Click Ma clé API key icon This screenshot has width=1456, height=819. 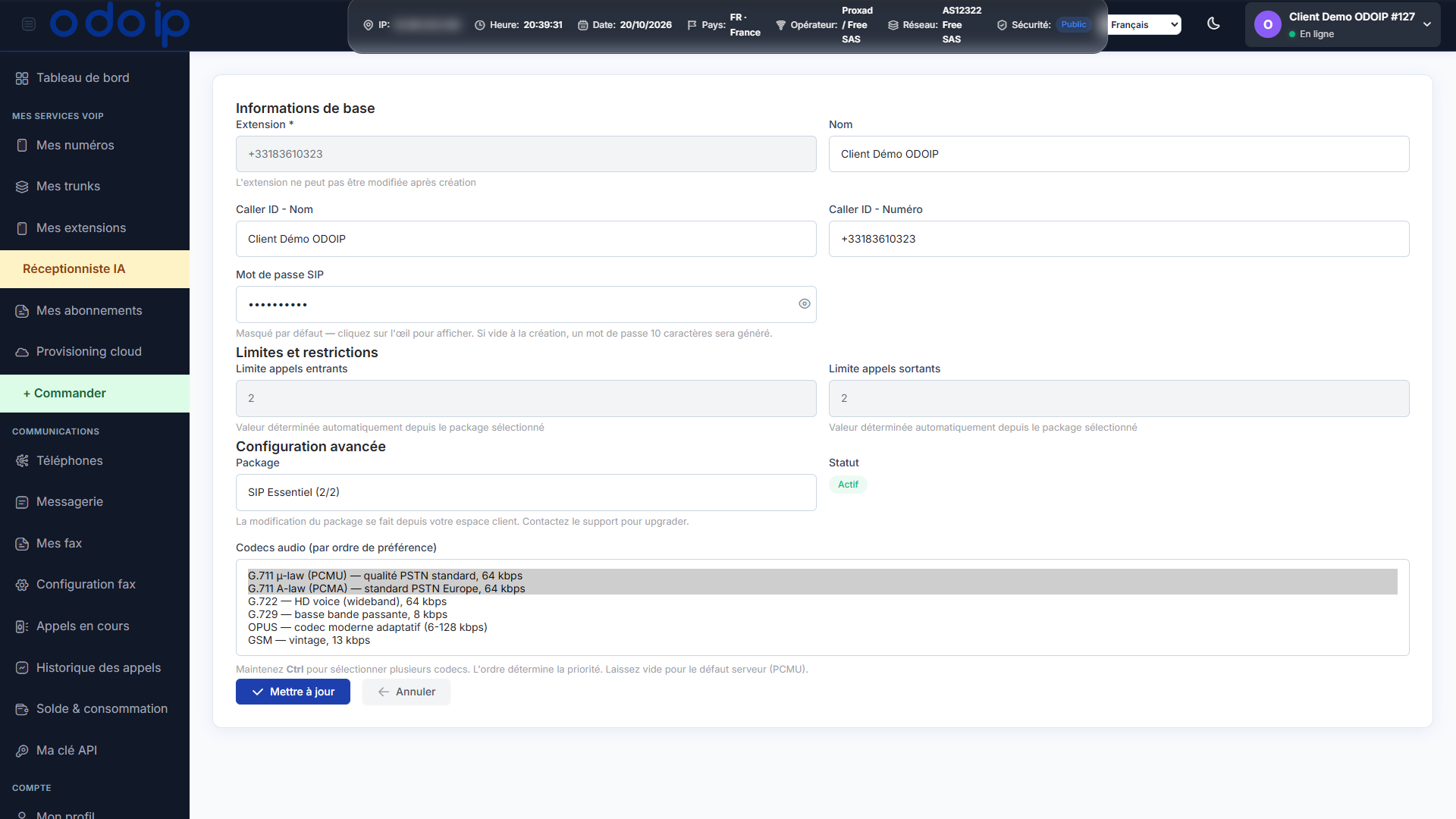click(x=22, y=751)
